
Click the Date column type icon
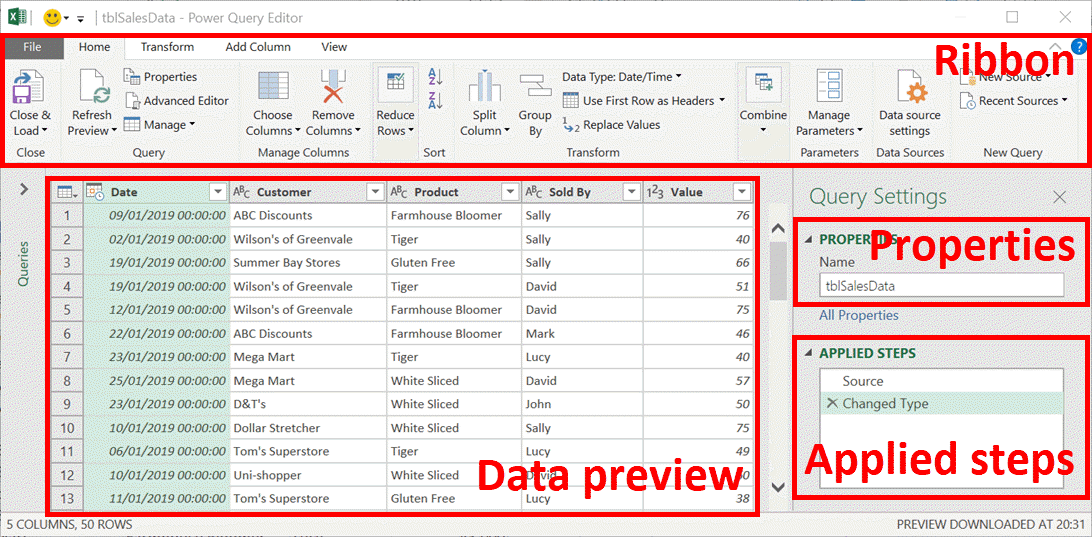coord(95,192)
